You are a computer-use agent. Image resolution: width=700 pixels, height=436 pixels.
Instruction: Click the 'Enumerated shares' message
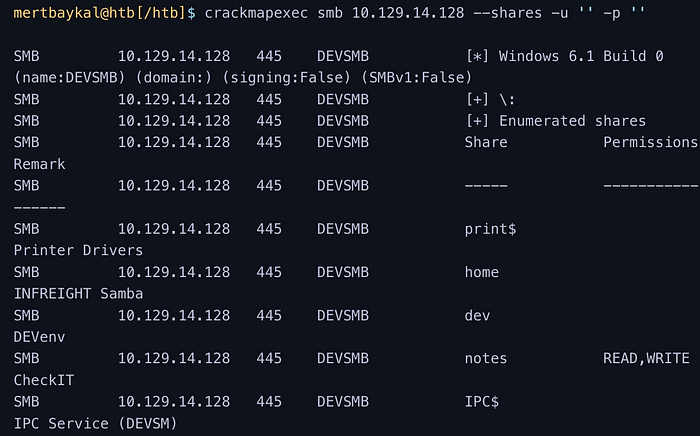coord(572,121)
